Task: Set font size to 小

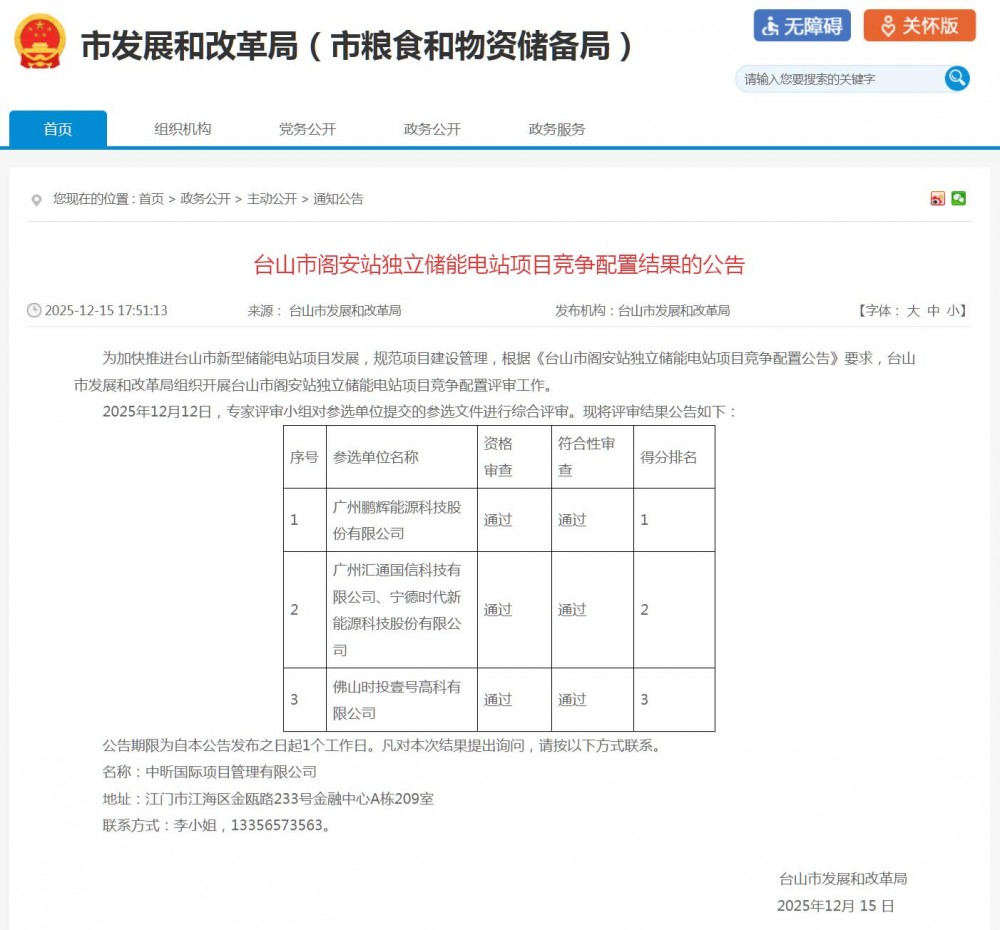Action: (953, 311)
